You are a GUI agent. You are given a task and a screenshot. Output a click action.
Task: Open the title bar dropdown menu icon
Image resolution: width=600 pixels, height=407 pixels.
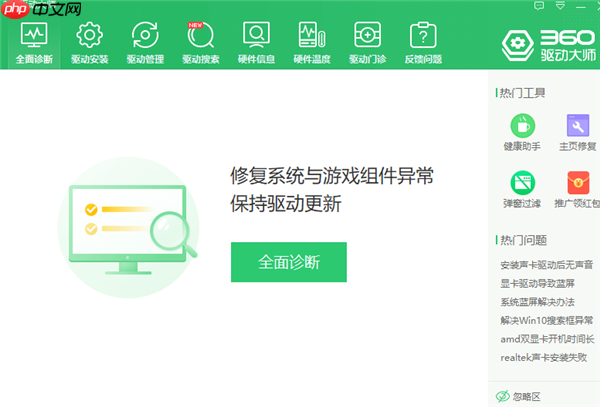[560, 6]
